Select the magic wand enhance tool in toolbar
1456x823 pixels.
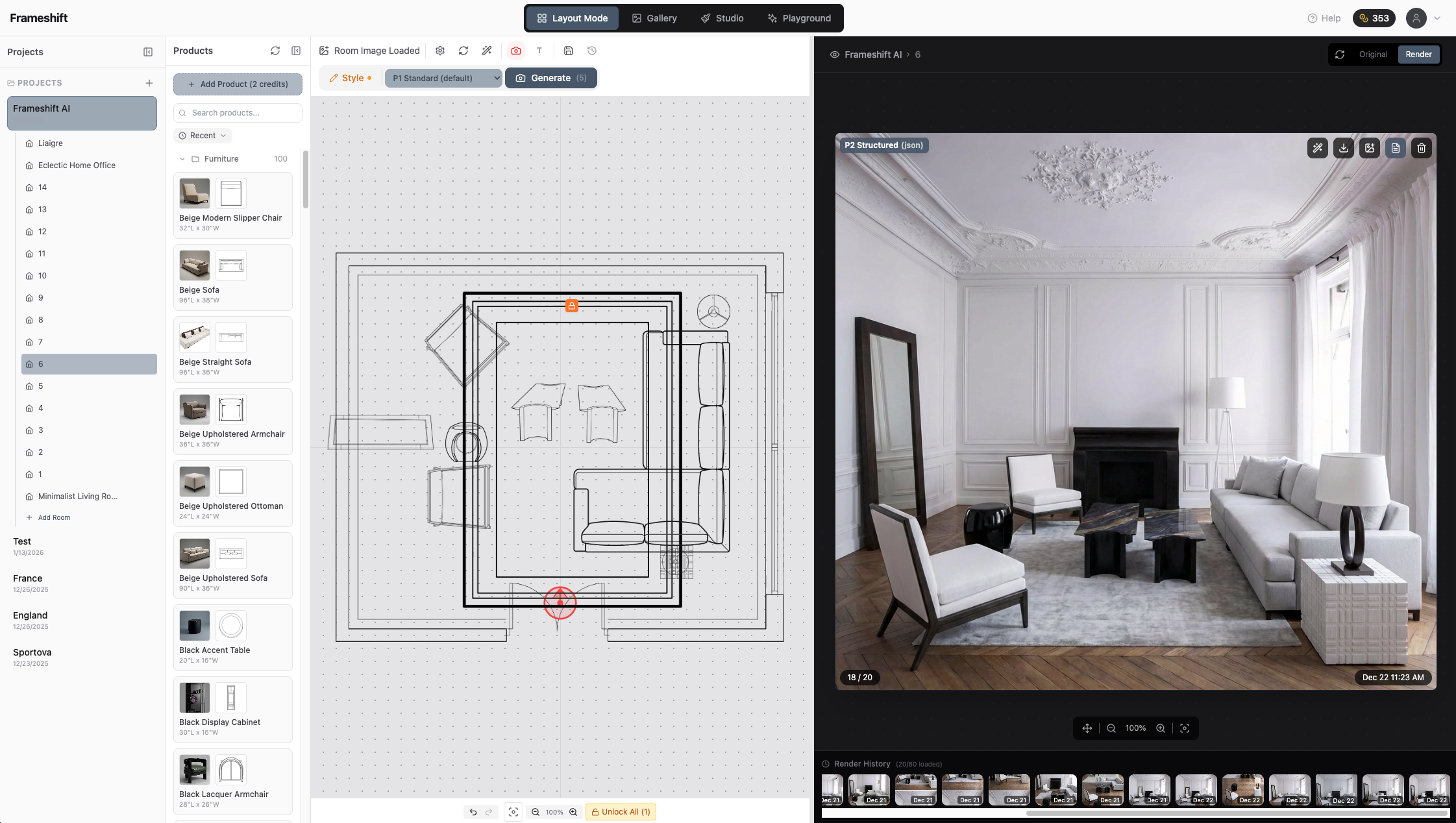[487, 50]
